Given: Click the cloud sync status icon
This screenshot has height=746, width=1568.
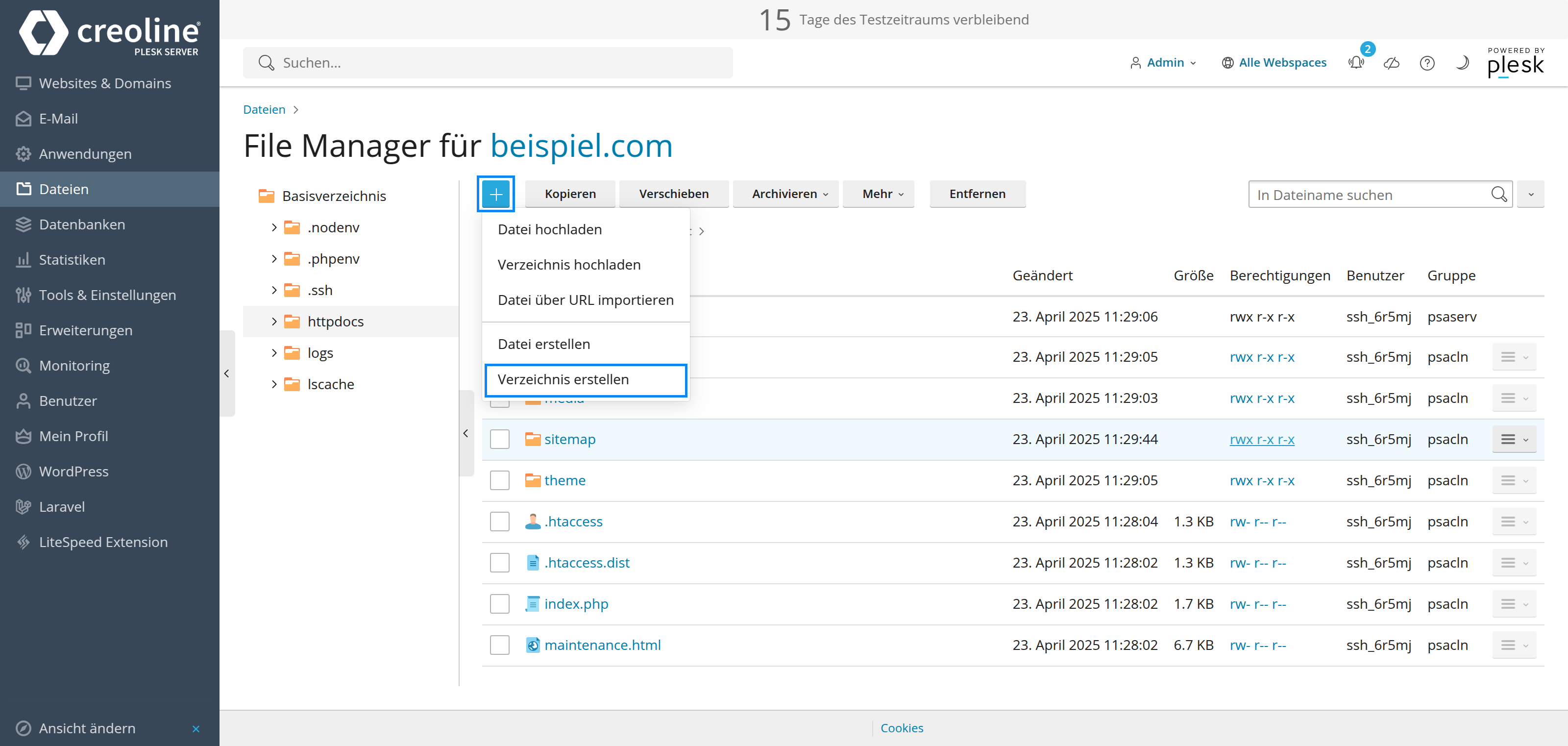Looking at the screenshot, I should [1392, 63].
